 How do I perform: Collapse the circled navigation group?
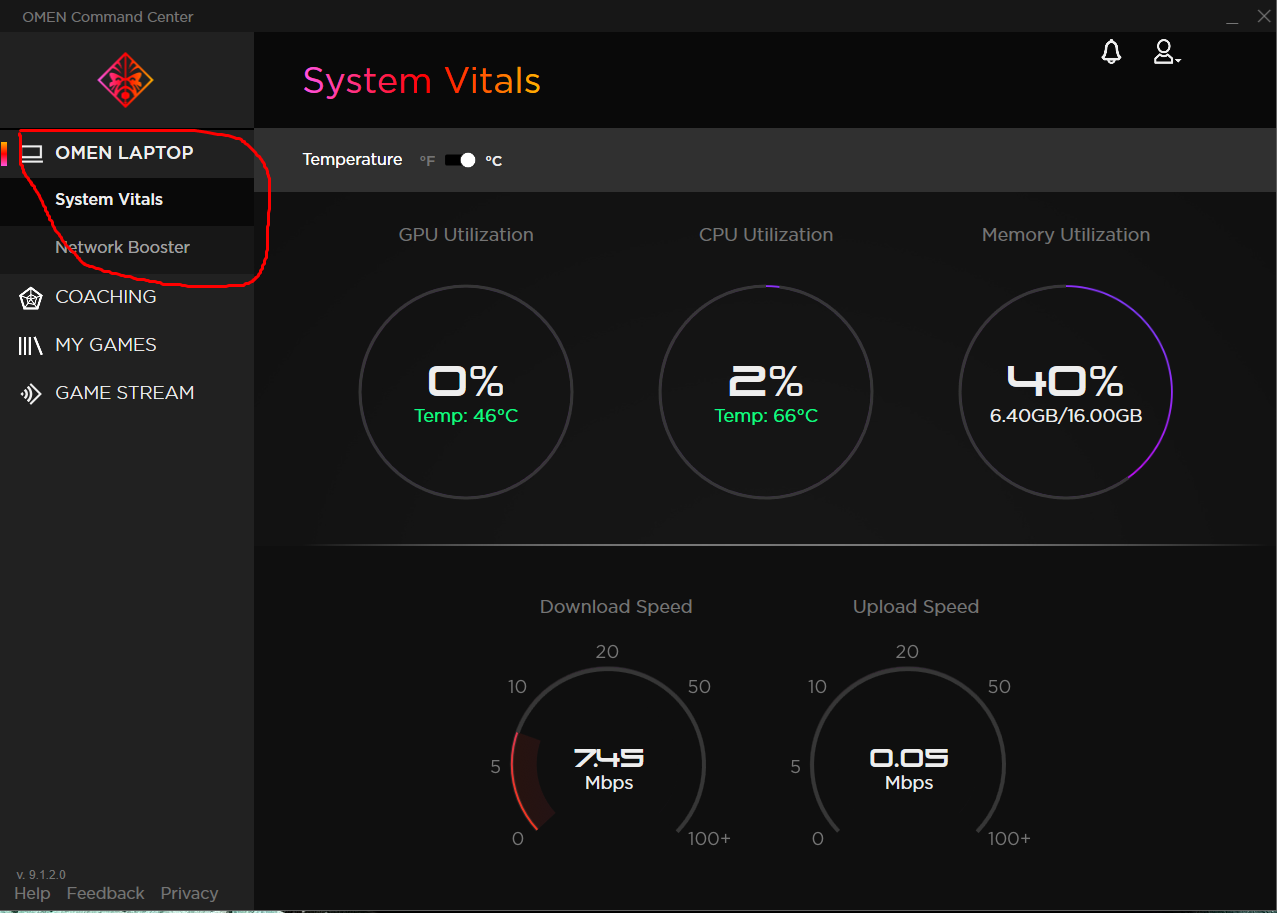click(125, 152)
